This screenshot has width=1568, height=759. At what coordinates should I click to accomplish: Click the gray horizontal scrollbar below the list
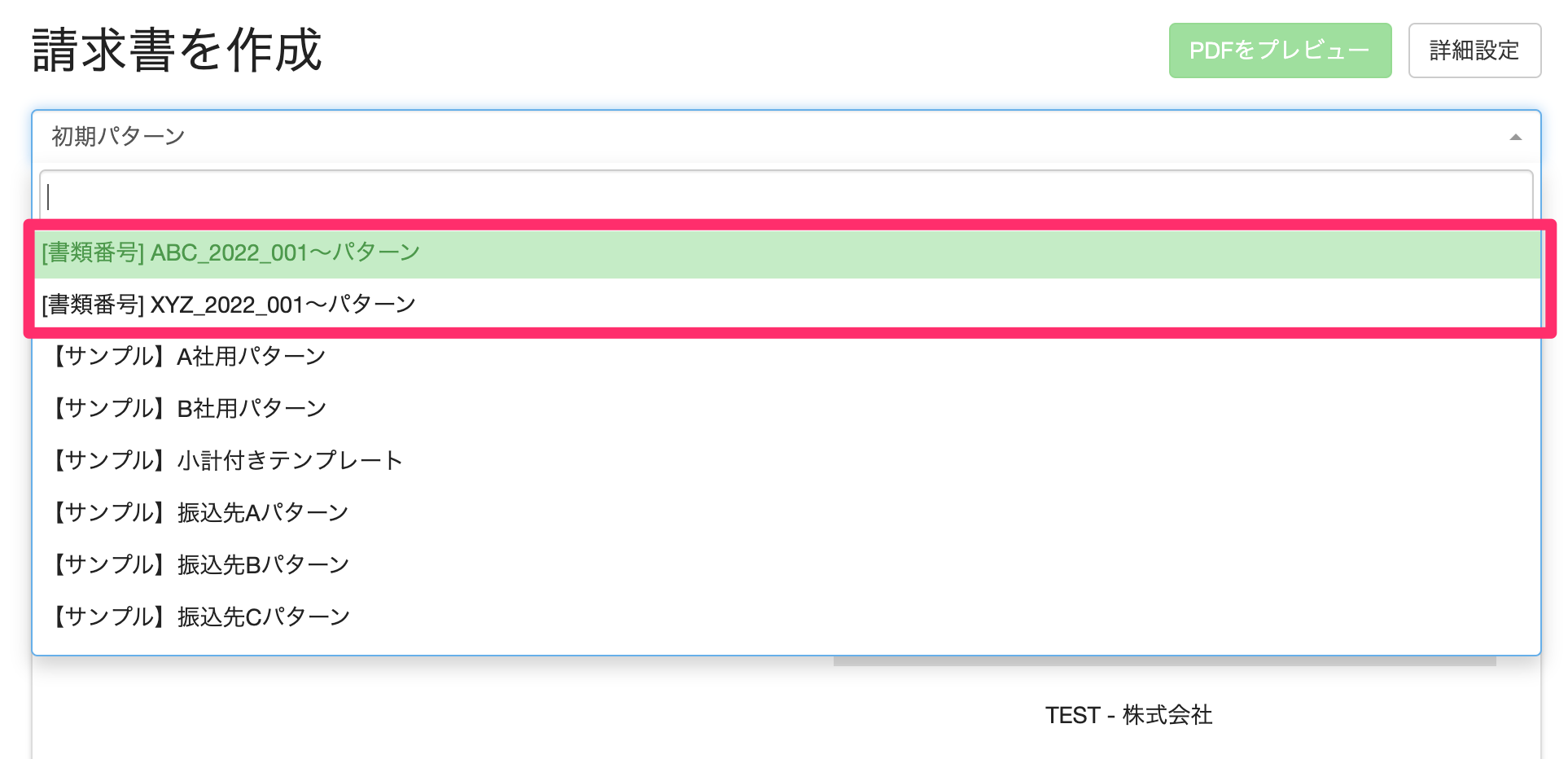coord(1164,661)
